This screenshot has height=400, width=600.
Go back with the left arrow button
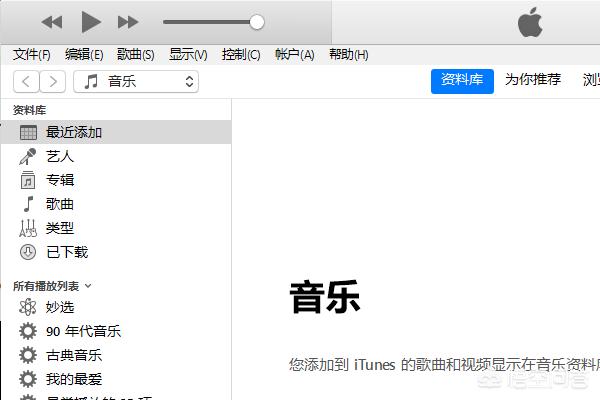click(x=26, y=82)
